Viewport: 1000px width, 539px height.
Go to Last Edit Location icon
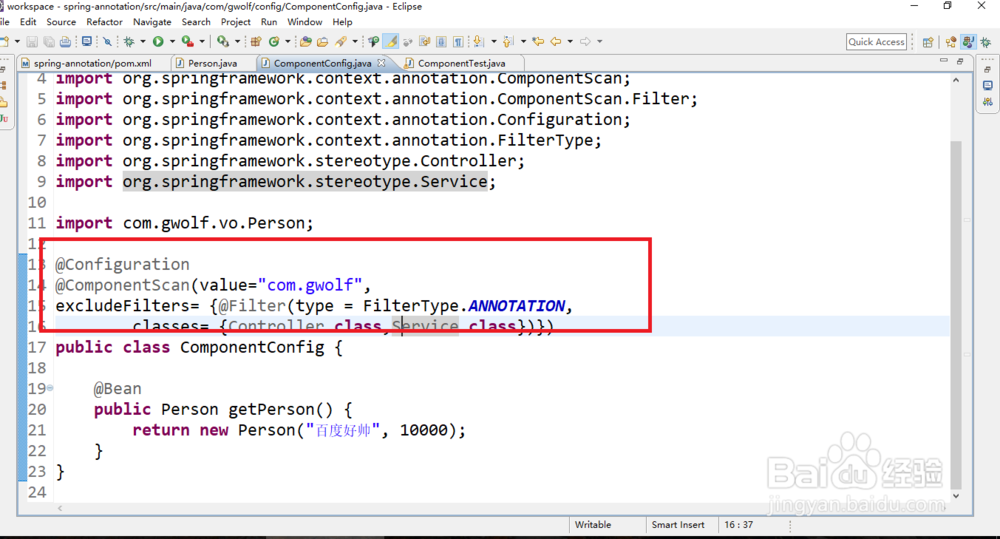(x=538, y=41)
